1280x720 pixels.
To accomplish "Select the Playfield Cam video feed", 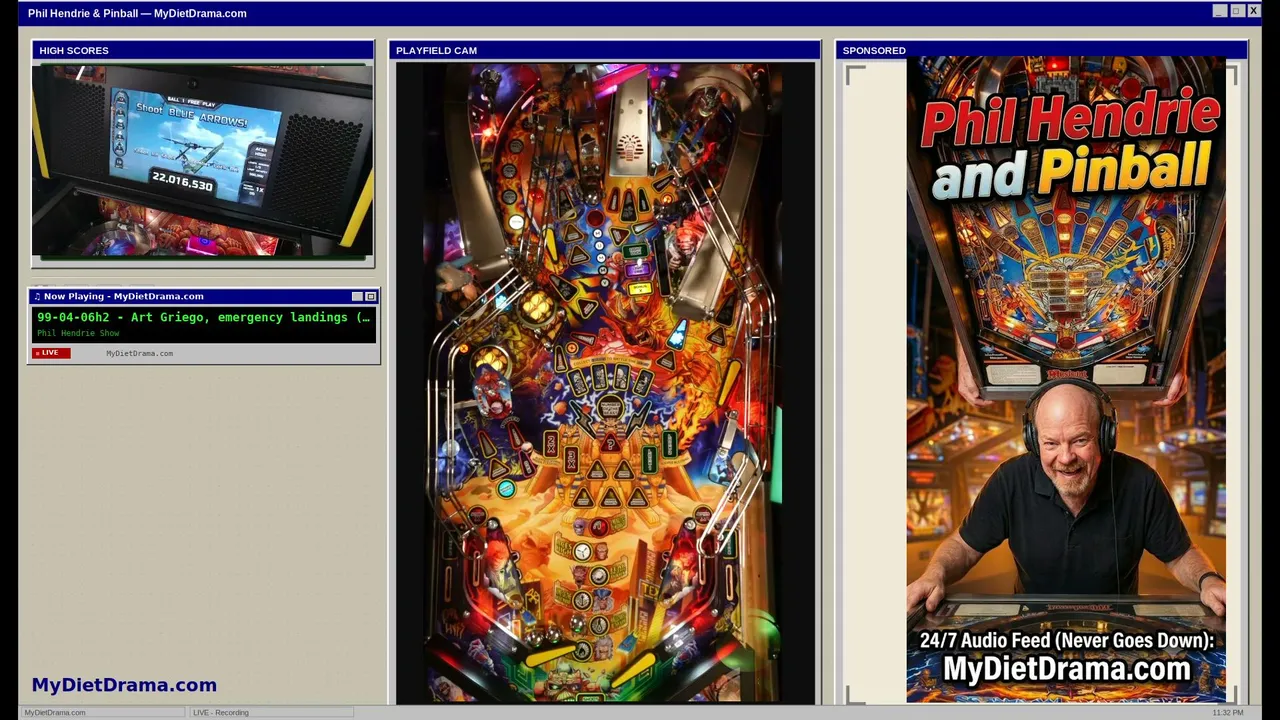I will coord(605,383).
